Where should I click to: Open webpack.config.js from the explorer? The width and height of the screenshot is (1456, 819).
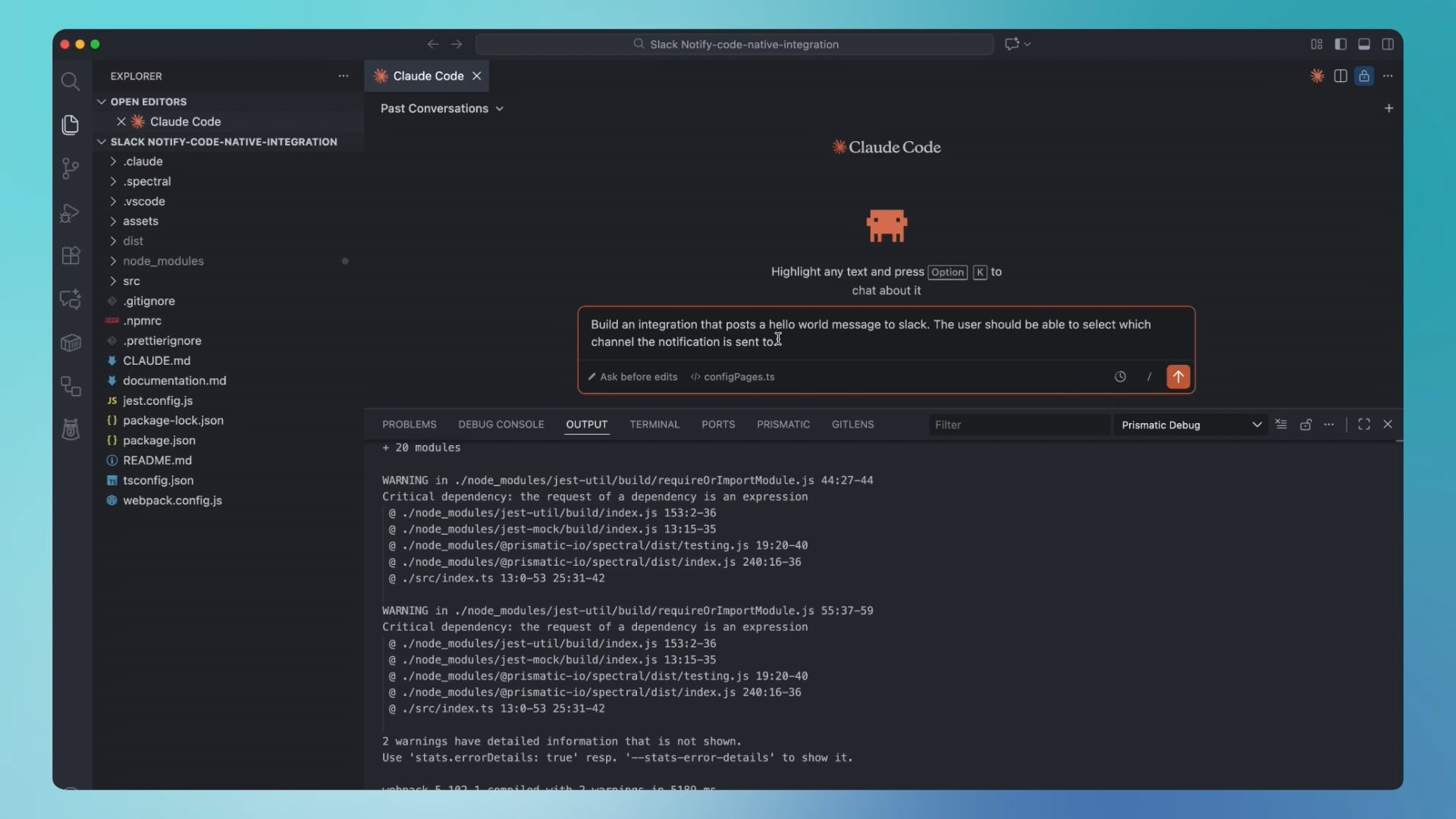(171, 500)
